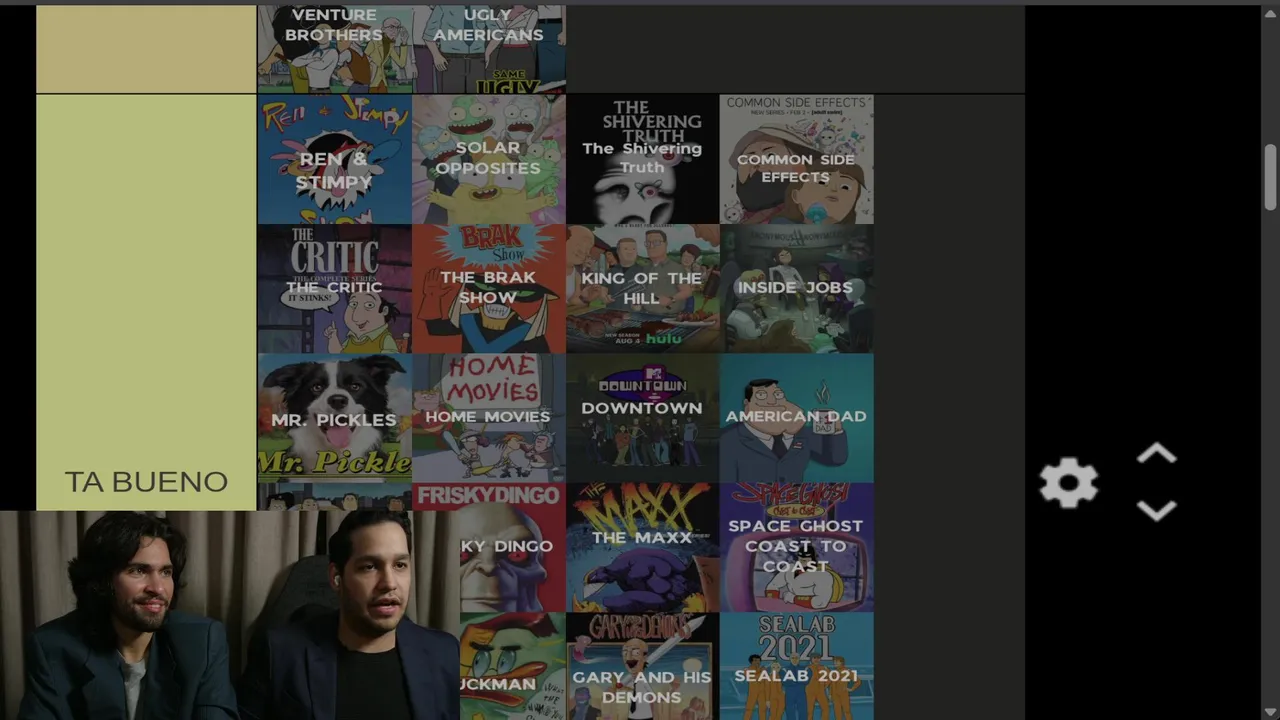This screenshot has width=1280, height=720.
Task: Select The Brak Show tile
Action: [489, 288]
